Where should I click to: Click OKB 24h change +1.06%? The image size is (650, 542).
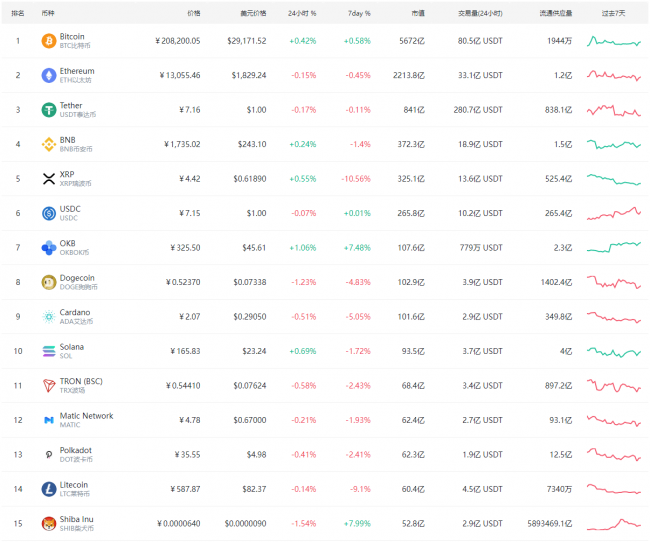(303, 248)
